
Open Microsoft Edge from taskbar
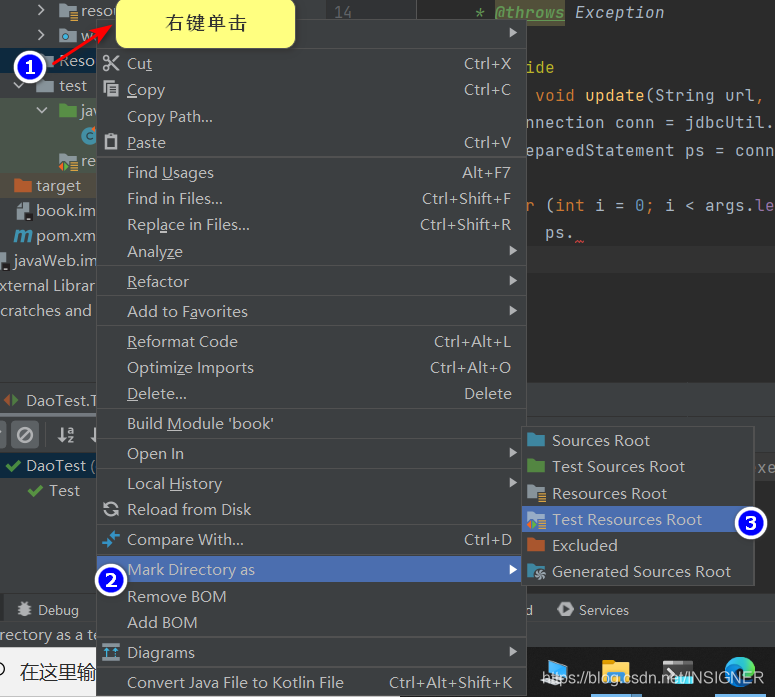tap(739, 673)
